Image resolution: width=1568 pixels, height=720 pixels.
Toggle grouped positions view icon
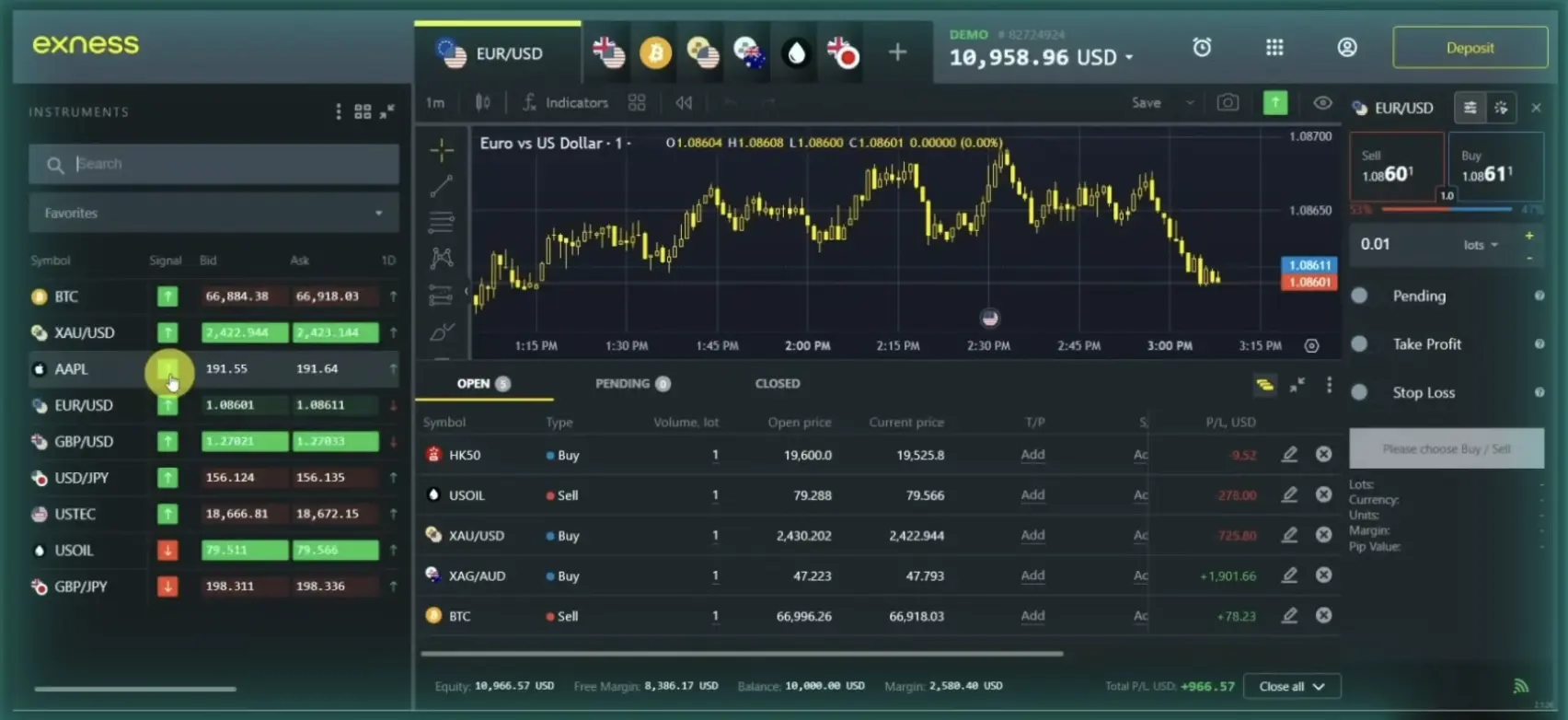(x=1265, y=385)
